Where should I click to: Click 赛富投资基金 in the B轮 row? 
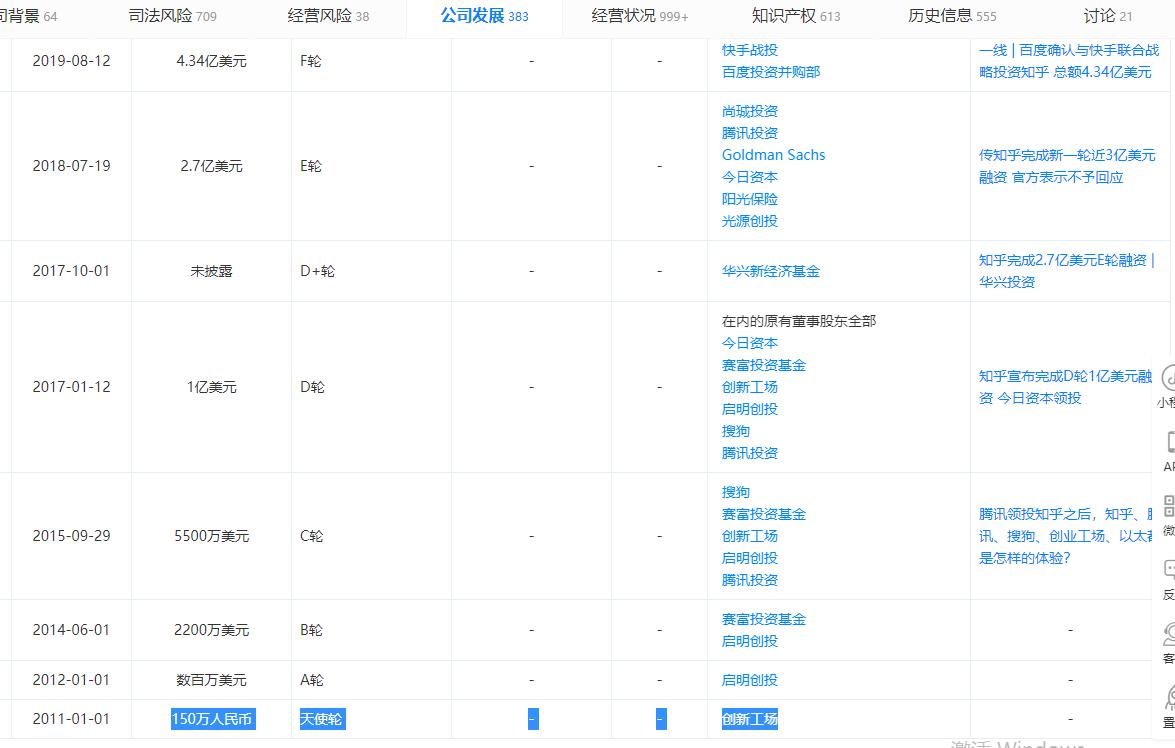click(x=764, y=620)
